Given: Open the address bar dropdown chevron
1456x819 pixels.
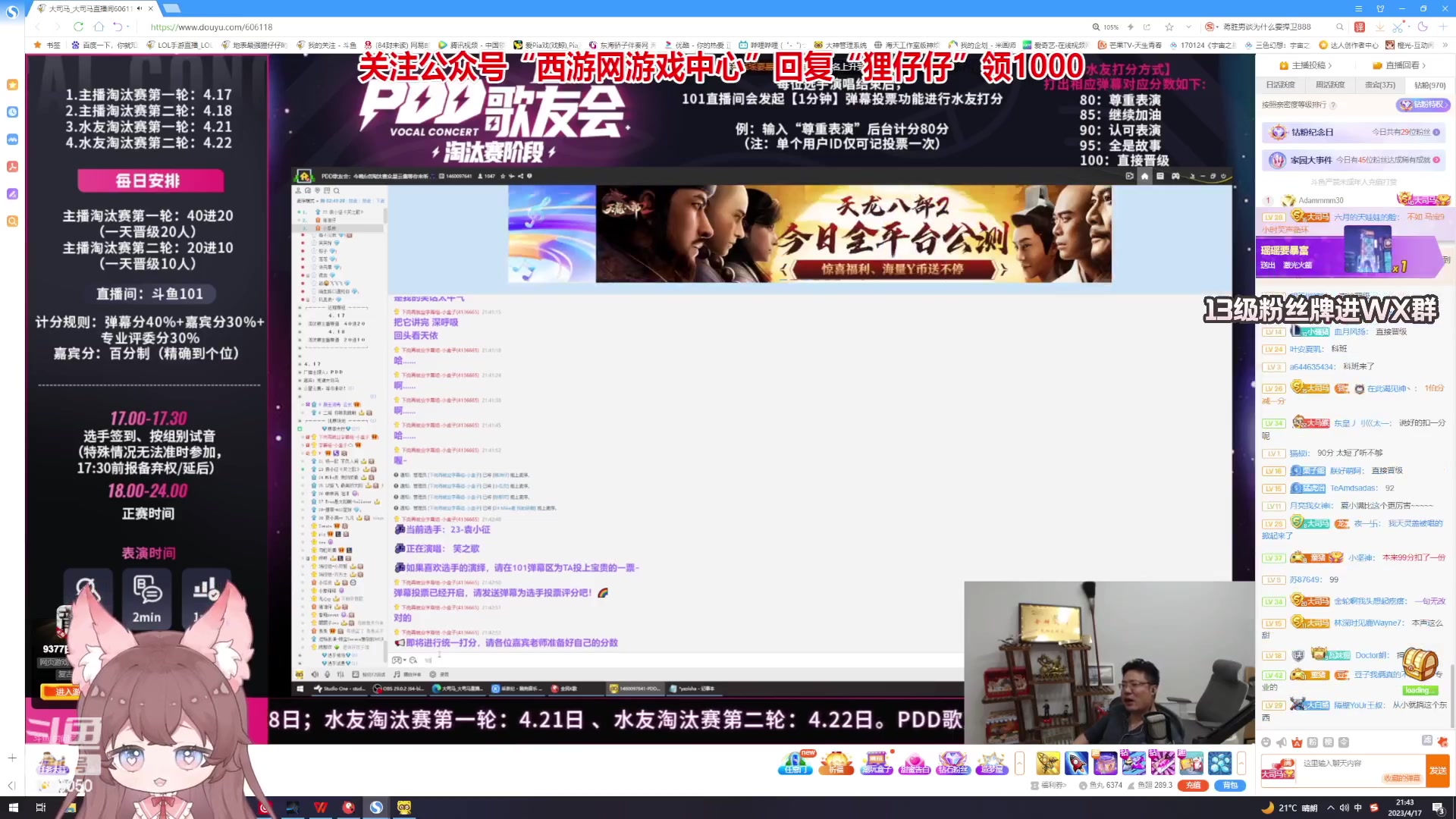Looking at the screenshot, I should click(x=1188, y=27).
